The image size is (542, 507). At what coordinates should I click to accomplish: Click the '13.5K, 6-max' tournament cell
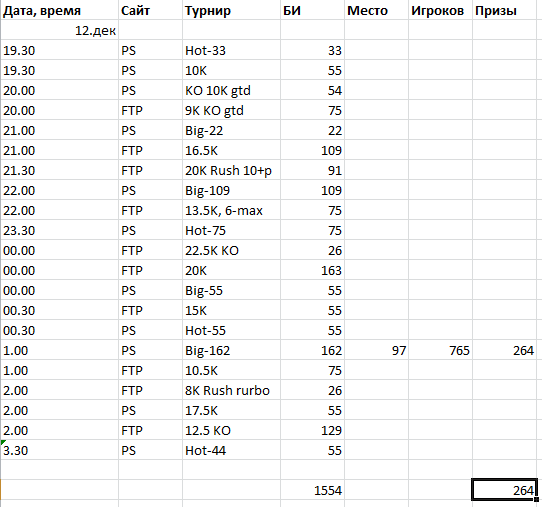coord(231,210)
